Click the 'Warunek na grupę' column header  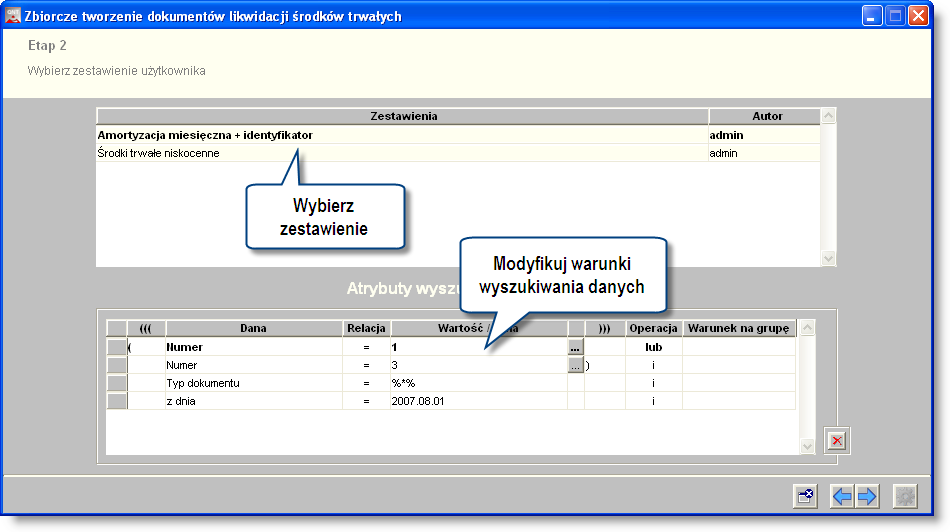(x=739, y=328)
